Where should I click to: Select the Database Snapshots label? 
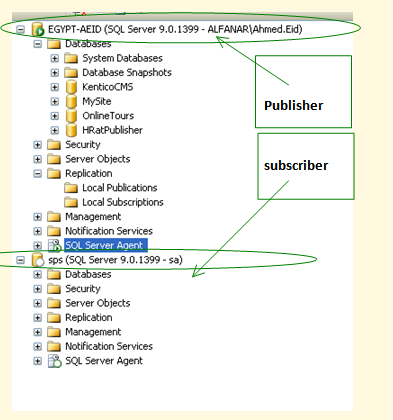point(127,73)
